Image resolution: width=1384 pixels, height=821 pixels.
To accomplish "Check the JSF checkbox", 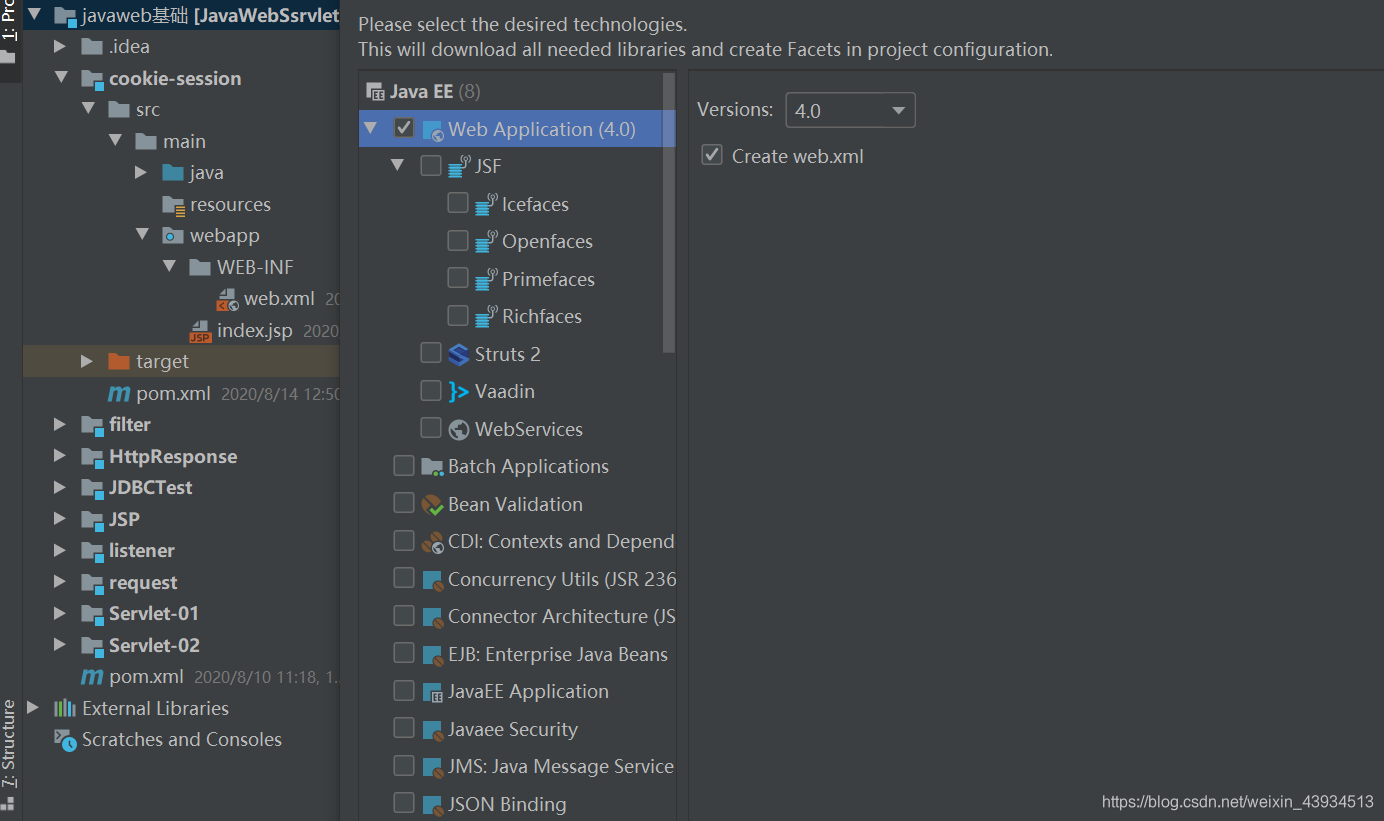I will pyautogui.click(x=431, y=165).
